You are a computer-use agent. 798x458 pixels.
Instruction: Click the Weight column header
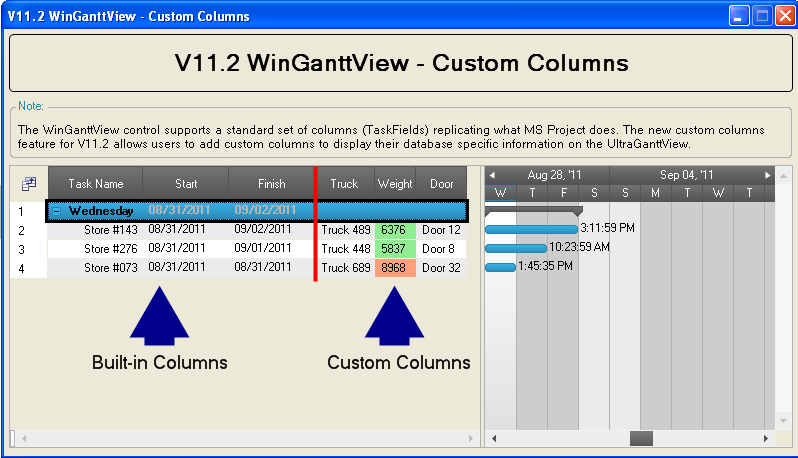click(x=395, y=184)
